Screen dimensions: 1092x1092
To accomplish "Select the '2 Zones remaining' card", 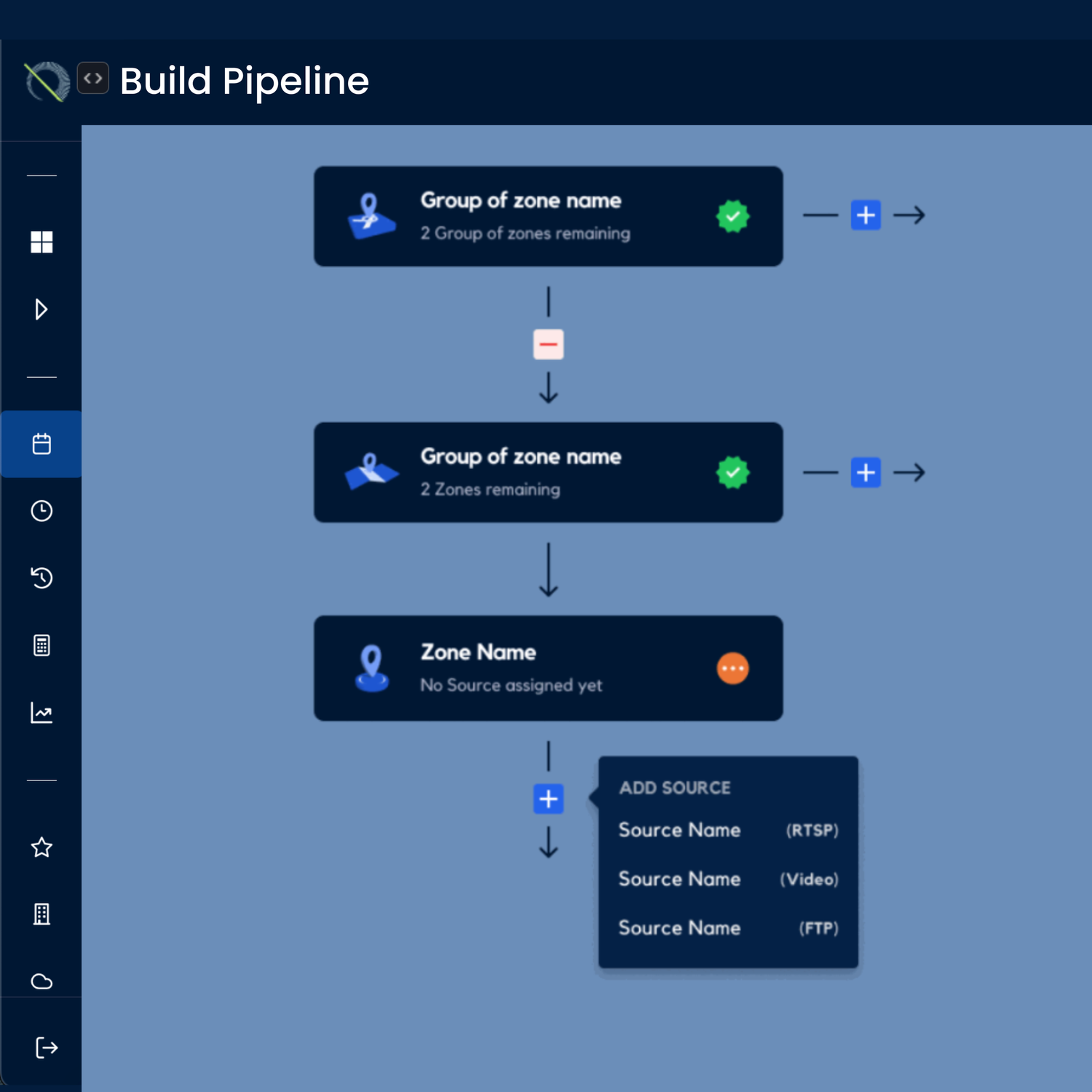I will (548, 472).
